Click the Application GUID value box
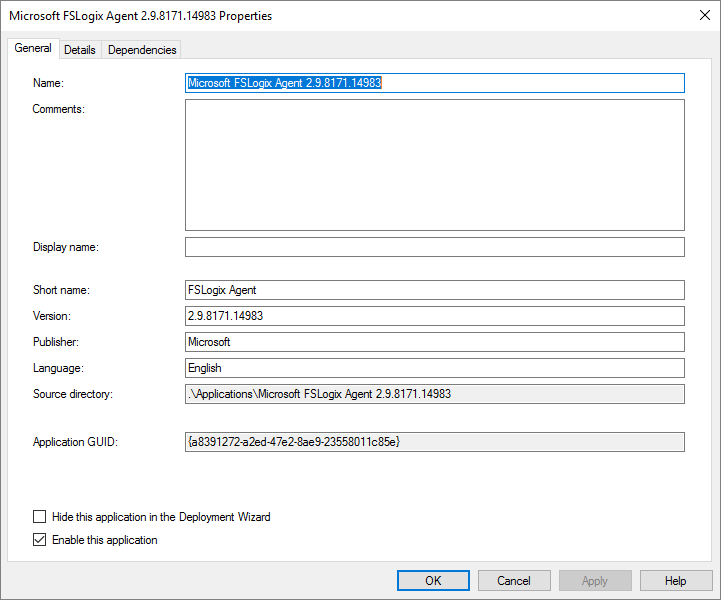Viewport: 721px width, 600px height. tap(434, 442)
